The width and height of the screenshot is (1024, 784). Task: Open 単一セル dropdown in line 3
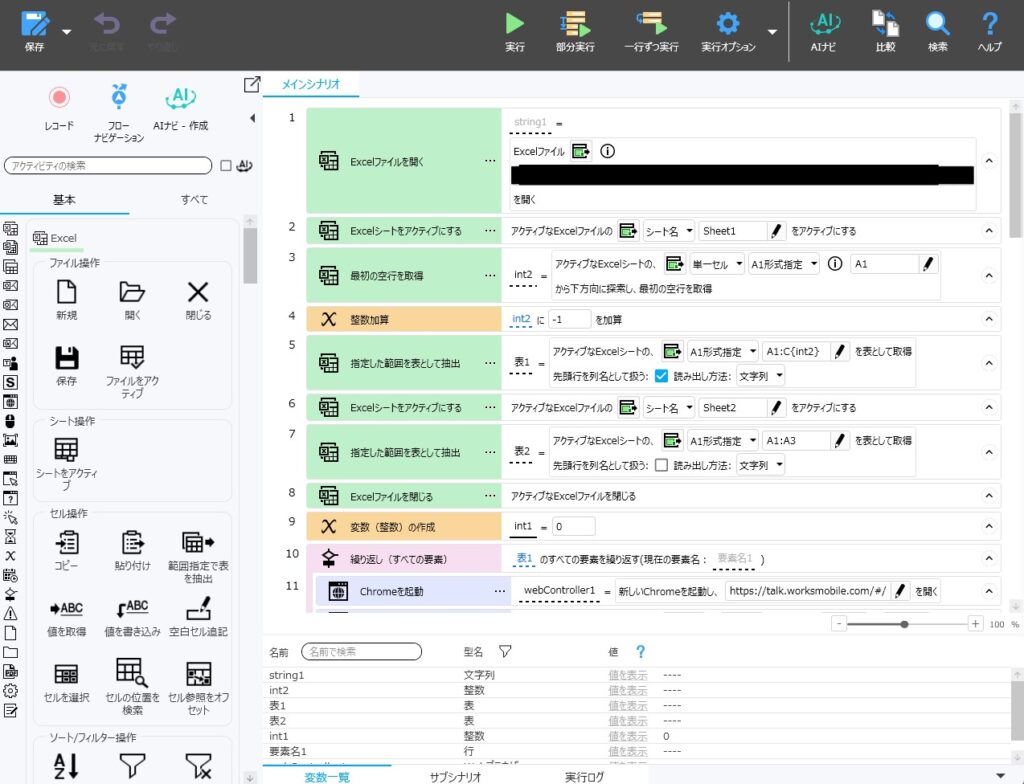[x=717, y=264]
